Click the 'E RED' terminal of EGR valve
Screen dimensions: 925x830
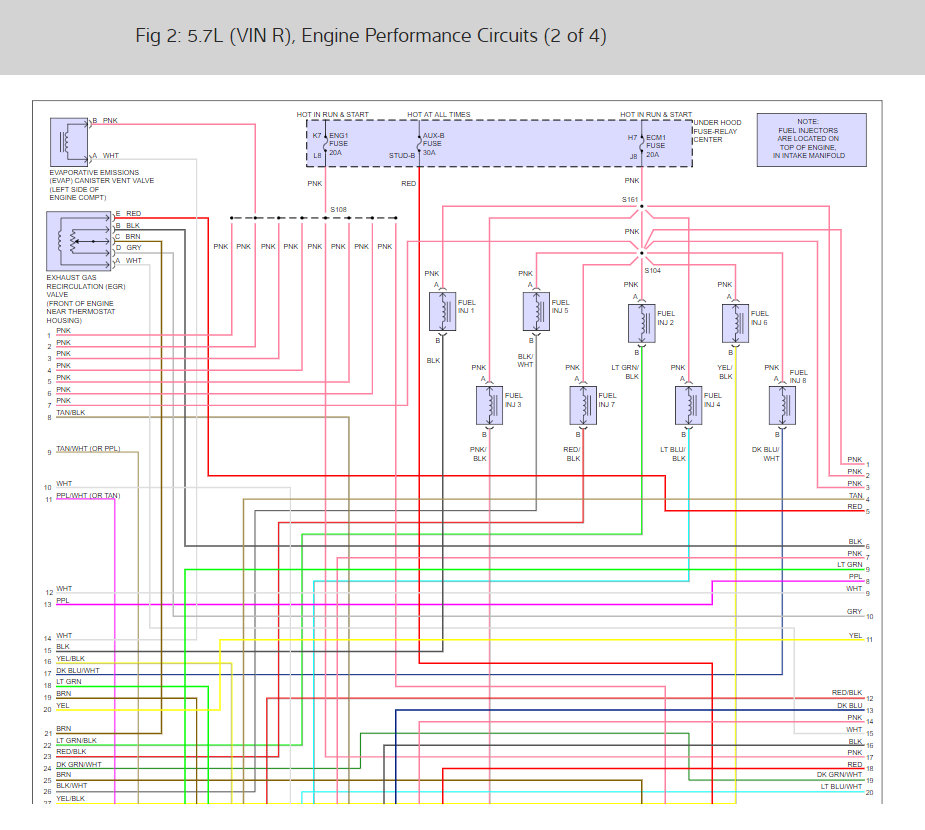128,214
